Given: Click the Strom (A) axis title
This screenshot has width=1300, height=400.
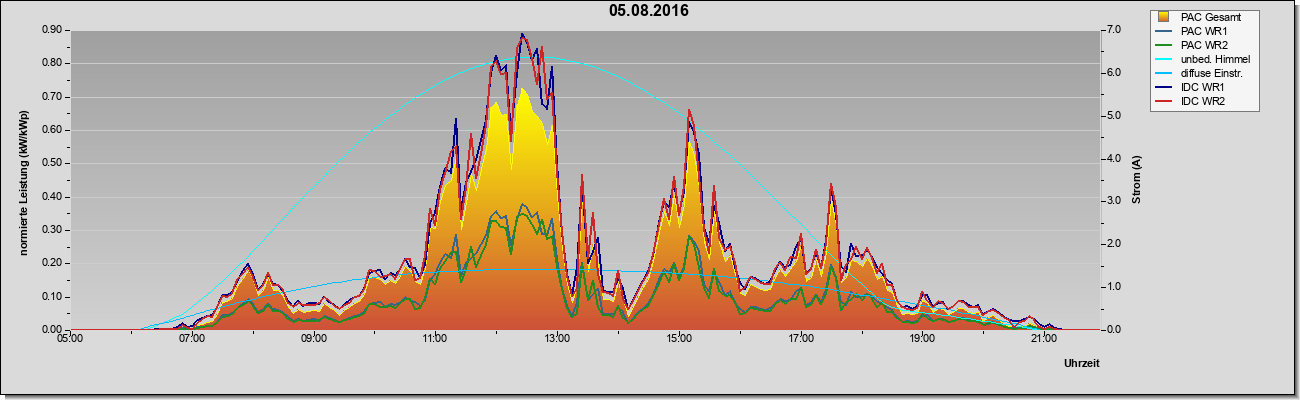Looking at the screenshot, I should 1136,180.
